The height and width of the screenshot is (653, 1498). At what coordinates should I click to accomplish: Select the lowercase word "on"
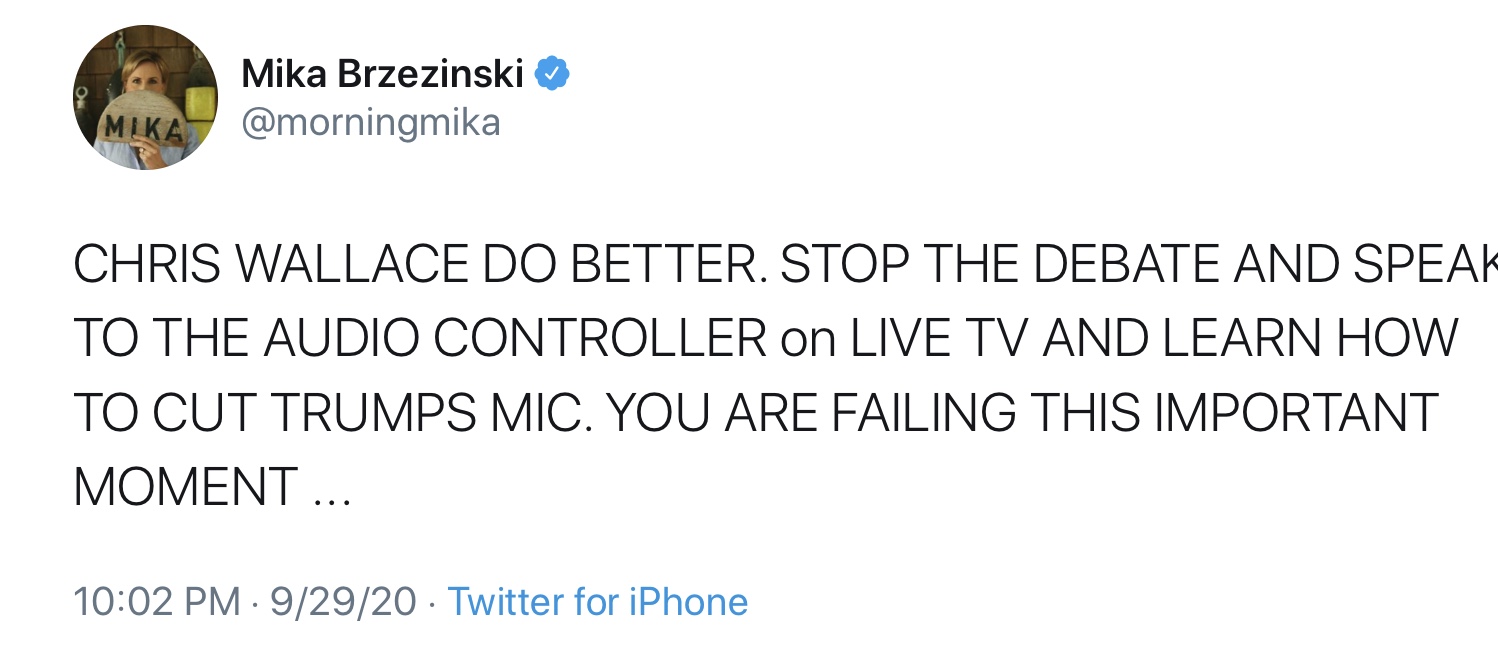(807, 338)
